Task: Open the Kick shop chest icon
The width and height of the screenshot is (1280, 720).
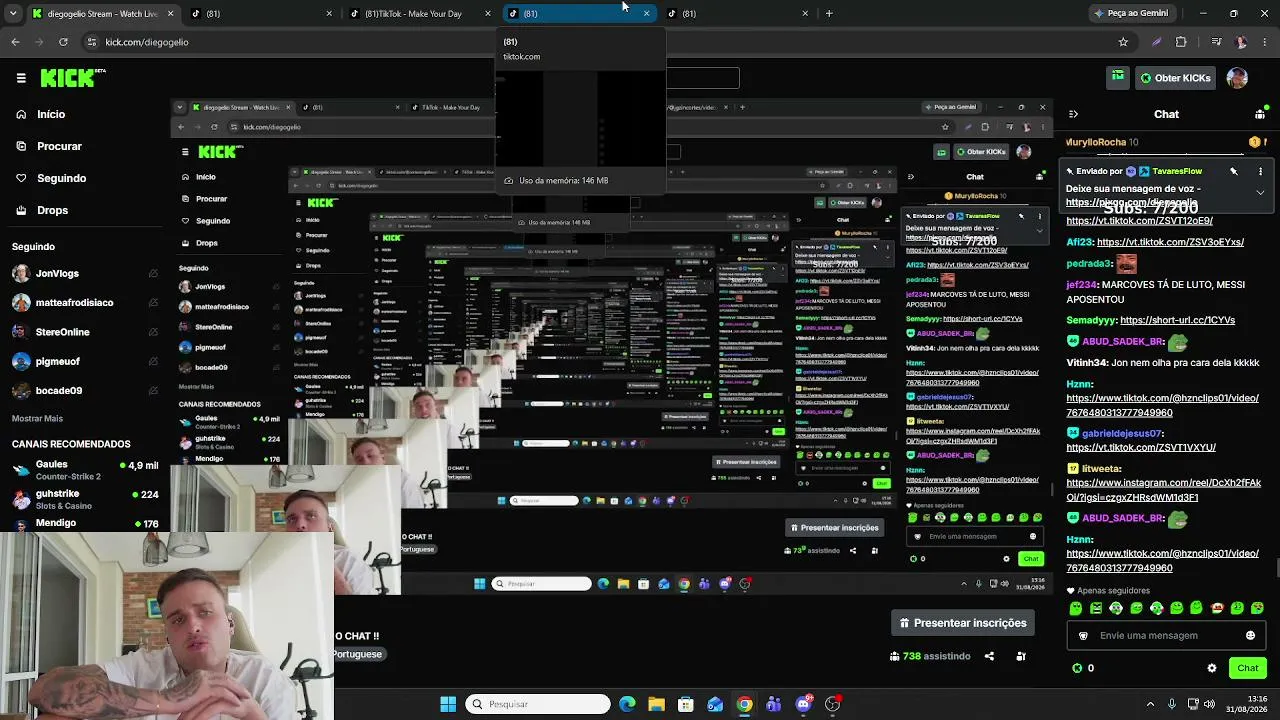Action: [1118, 77]
